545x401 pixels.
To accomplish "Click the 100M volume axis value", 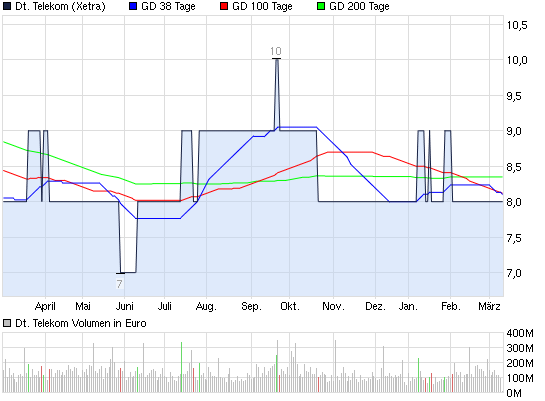I will coord(520,378).
